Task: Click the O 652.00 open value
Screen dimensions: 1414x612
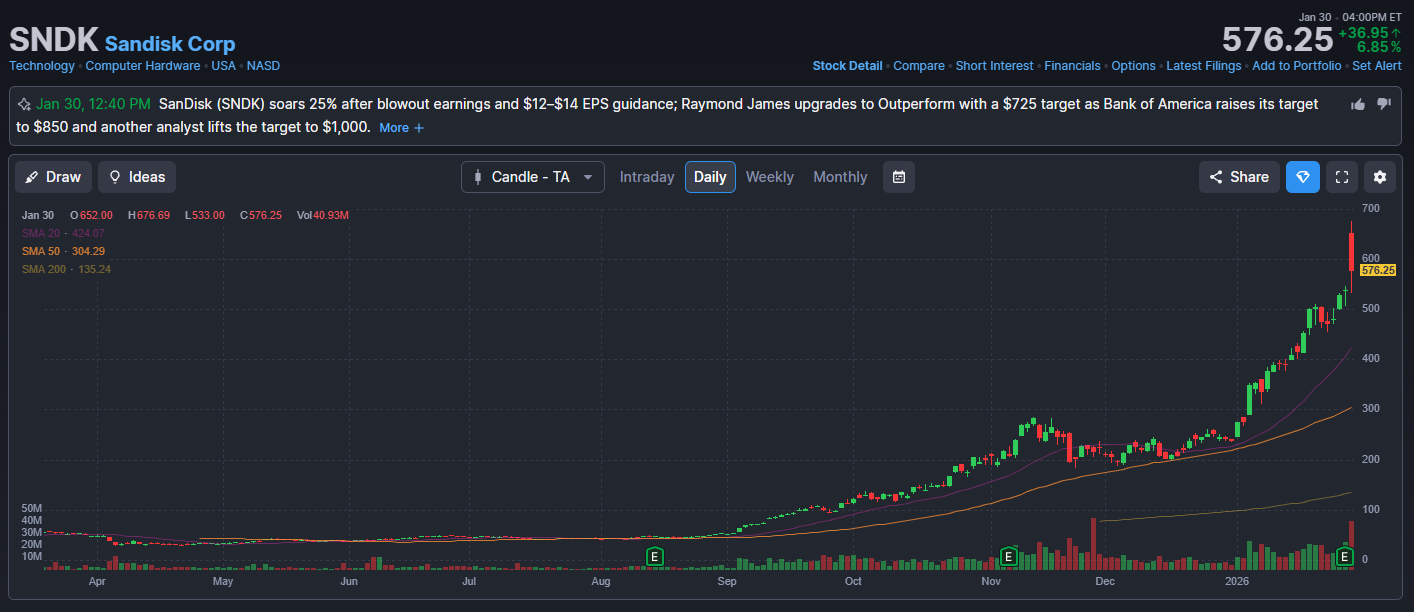Action: (91, 215)
